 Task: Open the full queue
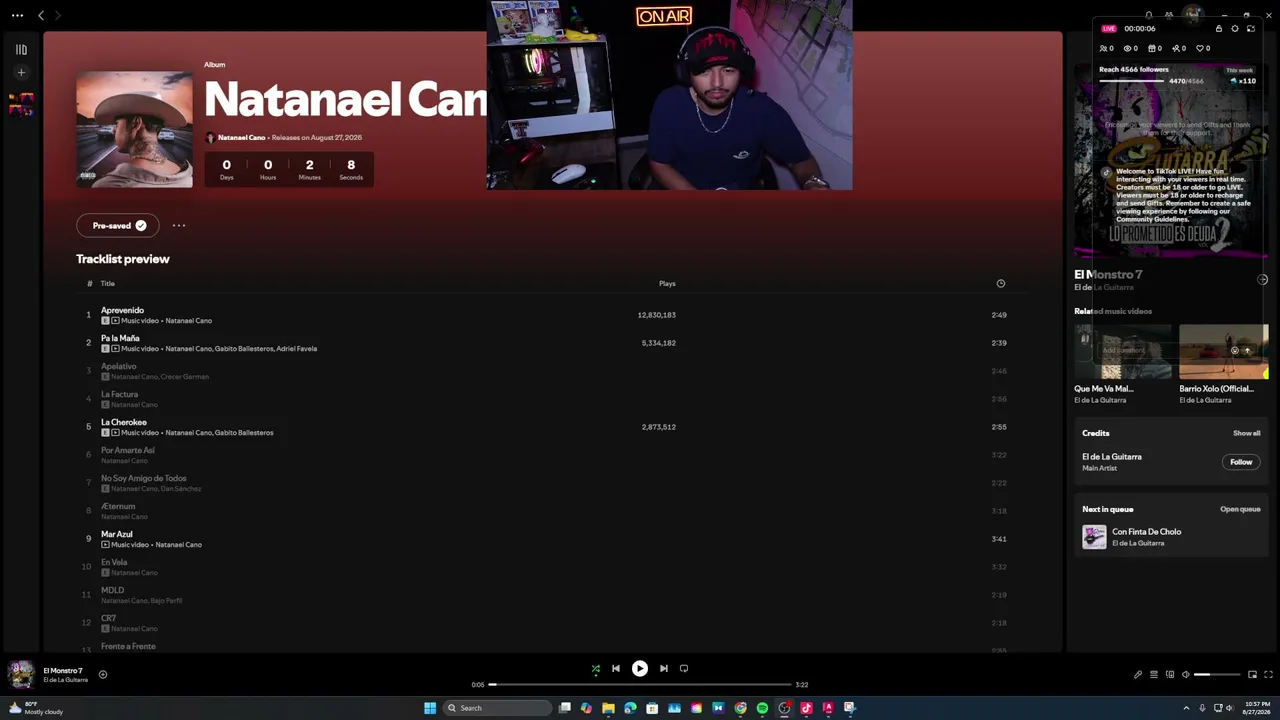click(1240, 510)
